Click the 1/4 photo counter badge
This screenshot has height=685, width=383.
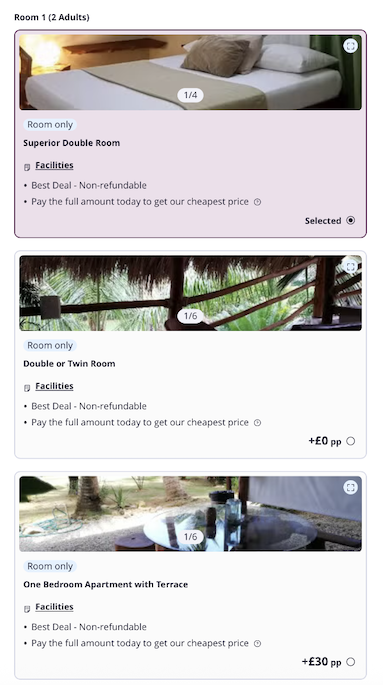click(x=190, y=95)
